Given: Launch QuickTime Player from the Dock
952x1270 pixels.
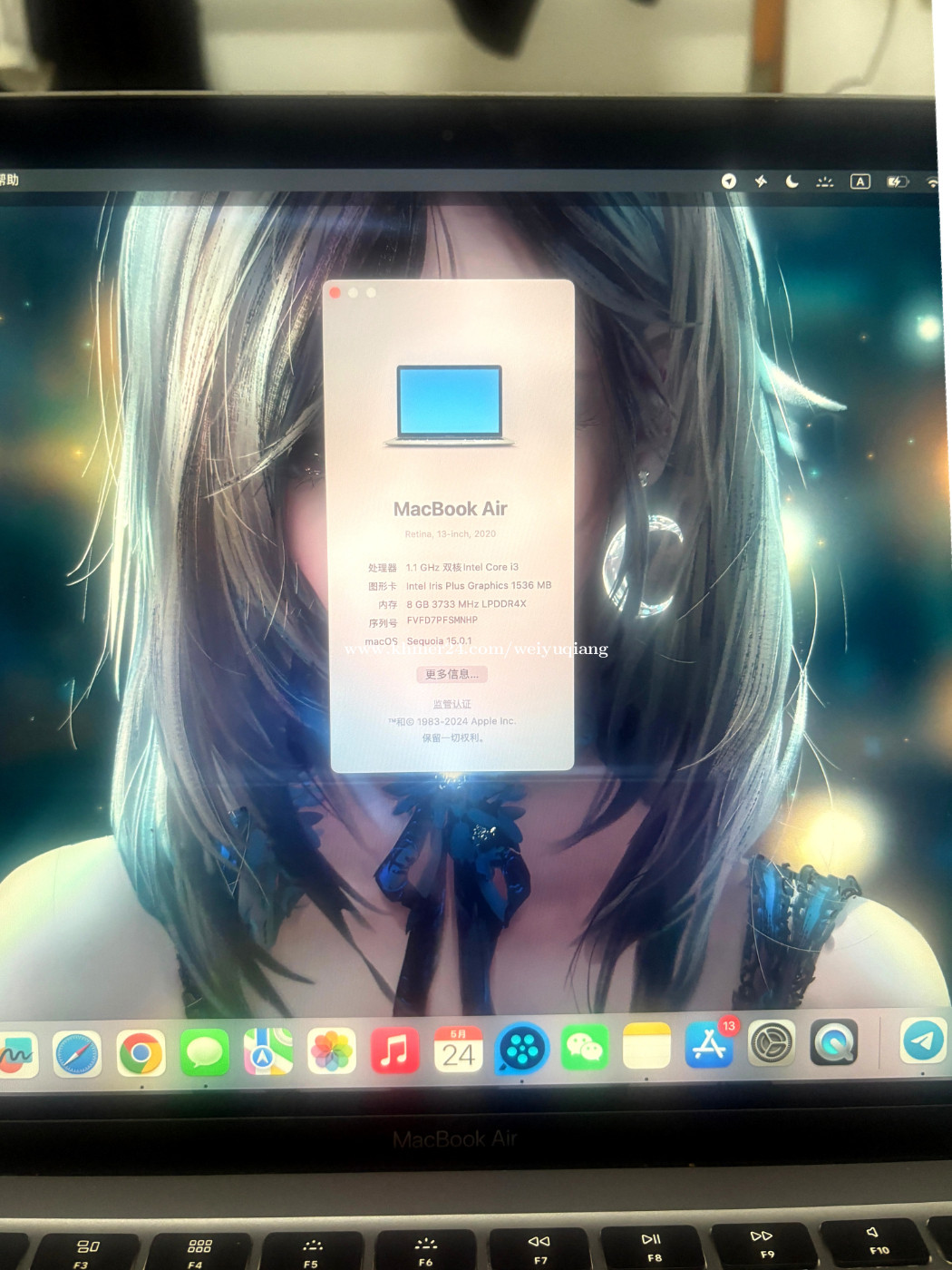Looking at the screenshot, I should [834, 1042].
